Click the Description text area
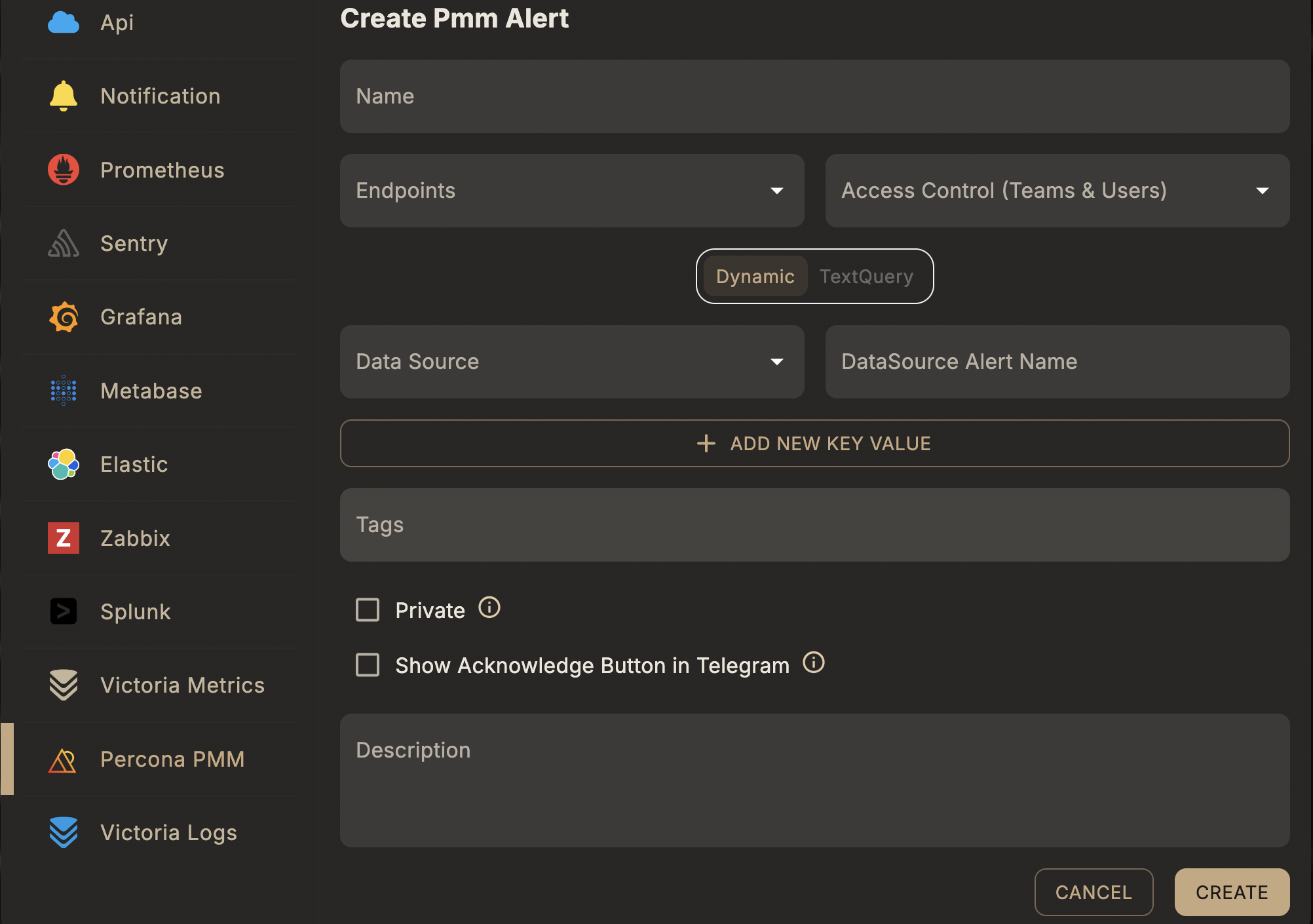The height and width of the screenshot is (924, 1313). point(815,780)
